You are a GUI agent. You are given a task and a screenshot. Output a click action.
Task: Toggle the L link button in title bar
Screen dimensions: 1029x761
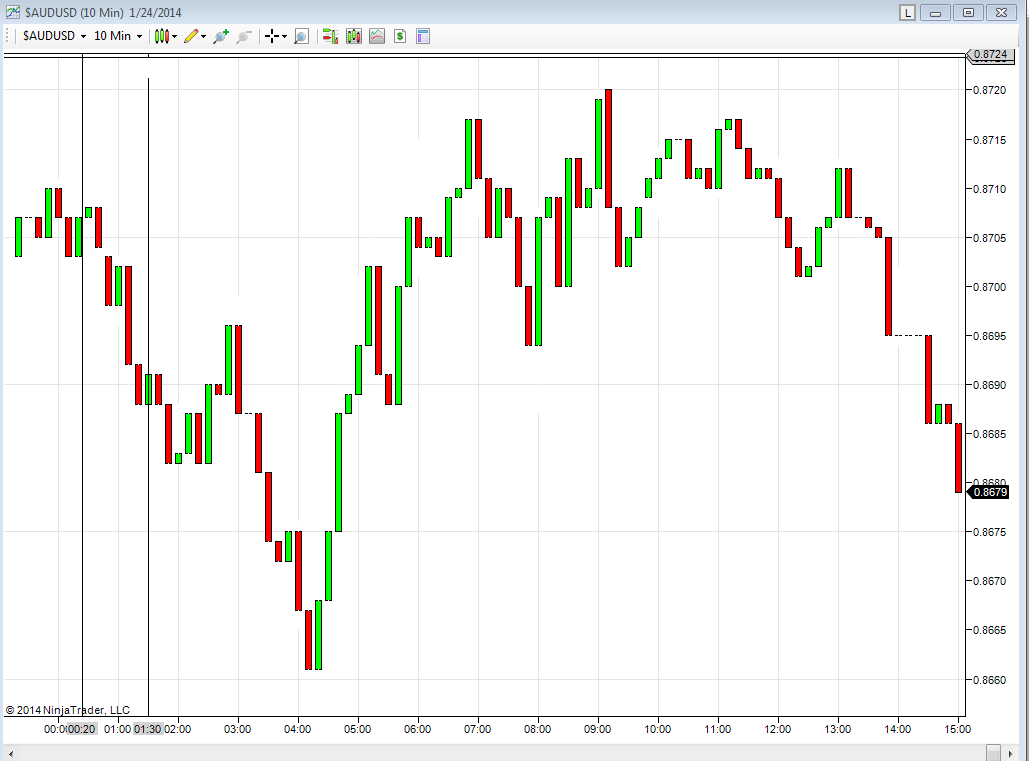(x=908, y=12)
